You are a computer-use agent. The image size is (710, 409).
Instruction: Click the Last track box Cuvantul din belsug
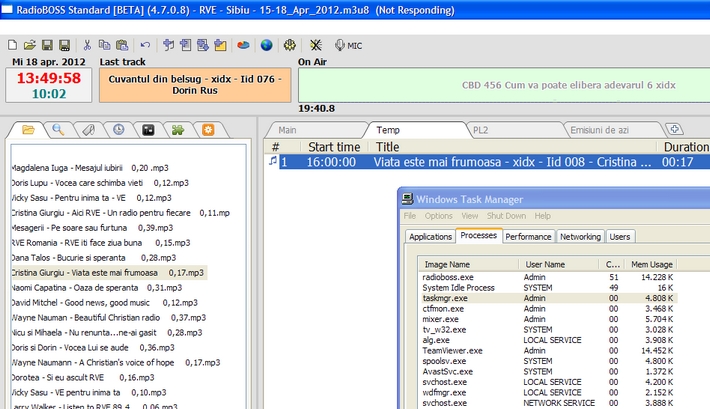pyautogui.click(x=195, y=85)
